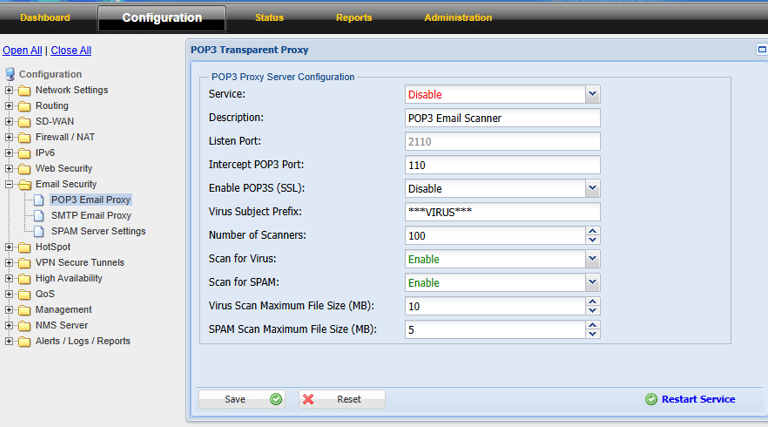Expand the IPv6 plus box
Viewport: 768px width, 427px height.
9,153
